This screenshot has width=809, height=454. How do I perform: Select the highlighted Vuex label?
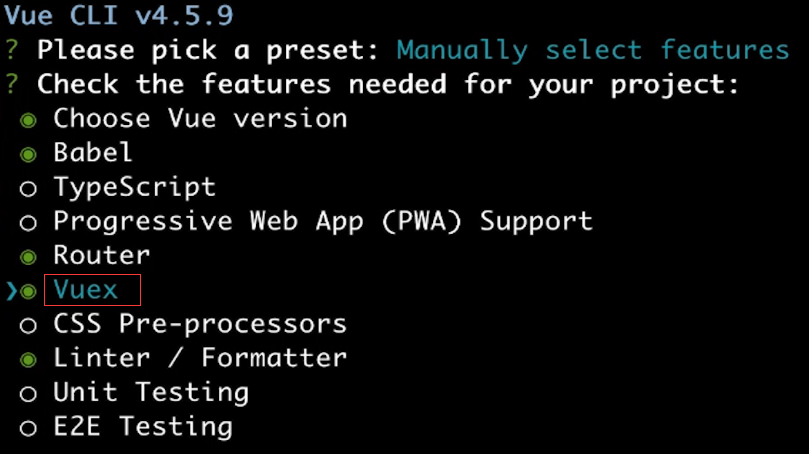pos(86,289)
